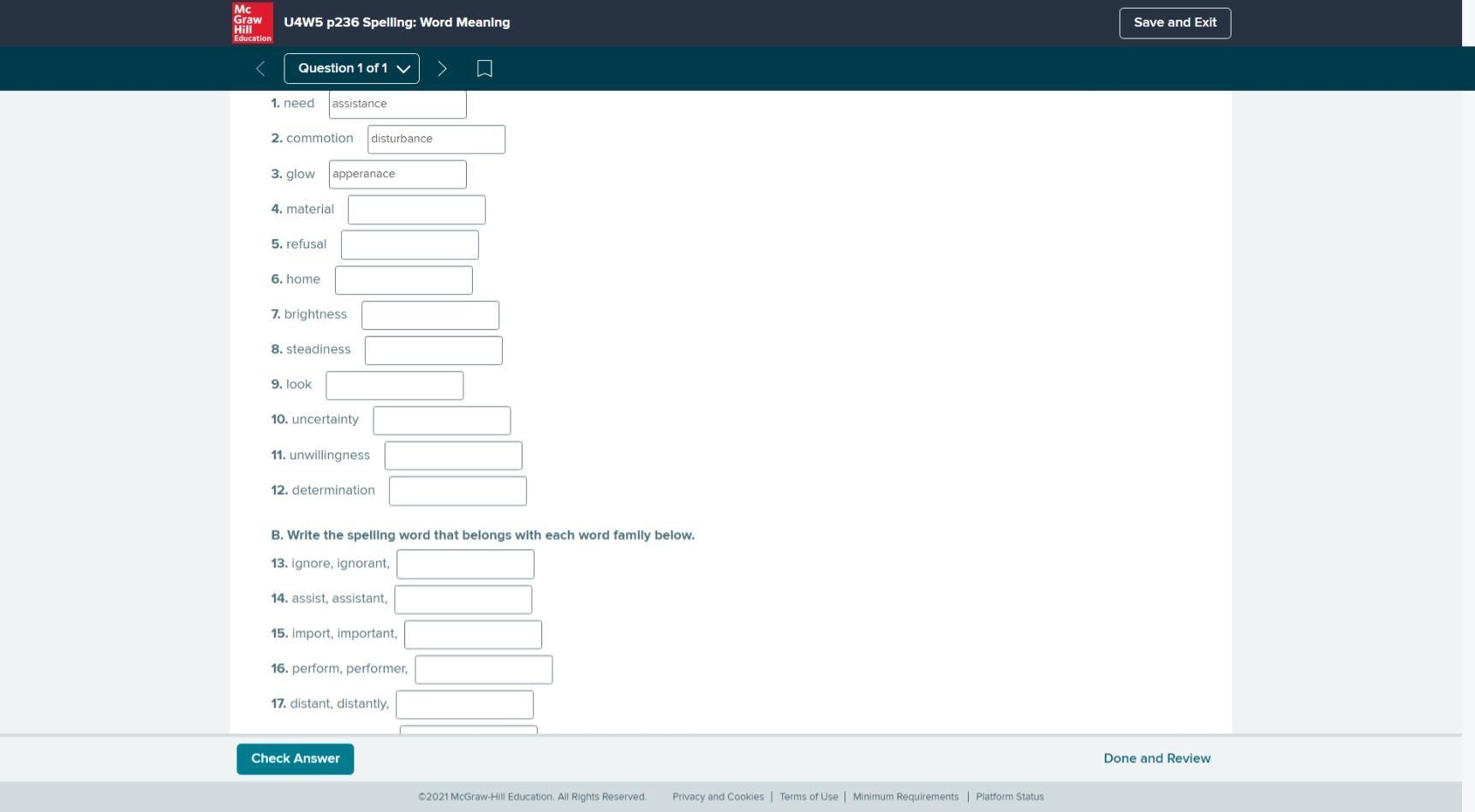Screen dimensions: 1475x812
Task: Select the field after 'import, important,'
Action: [x=473, y=635]
